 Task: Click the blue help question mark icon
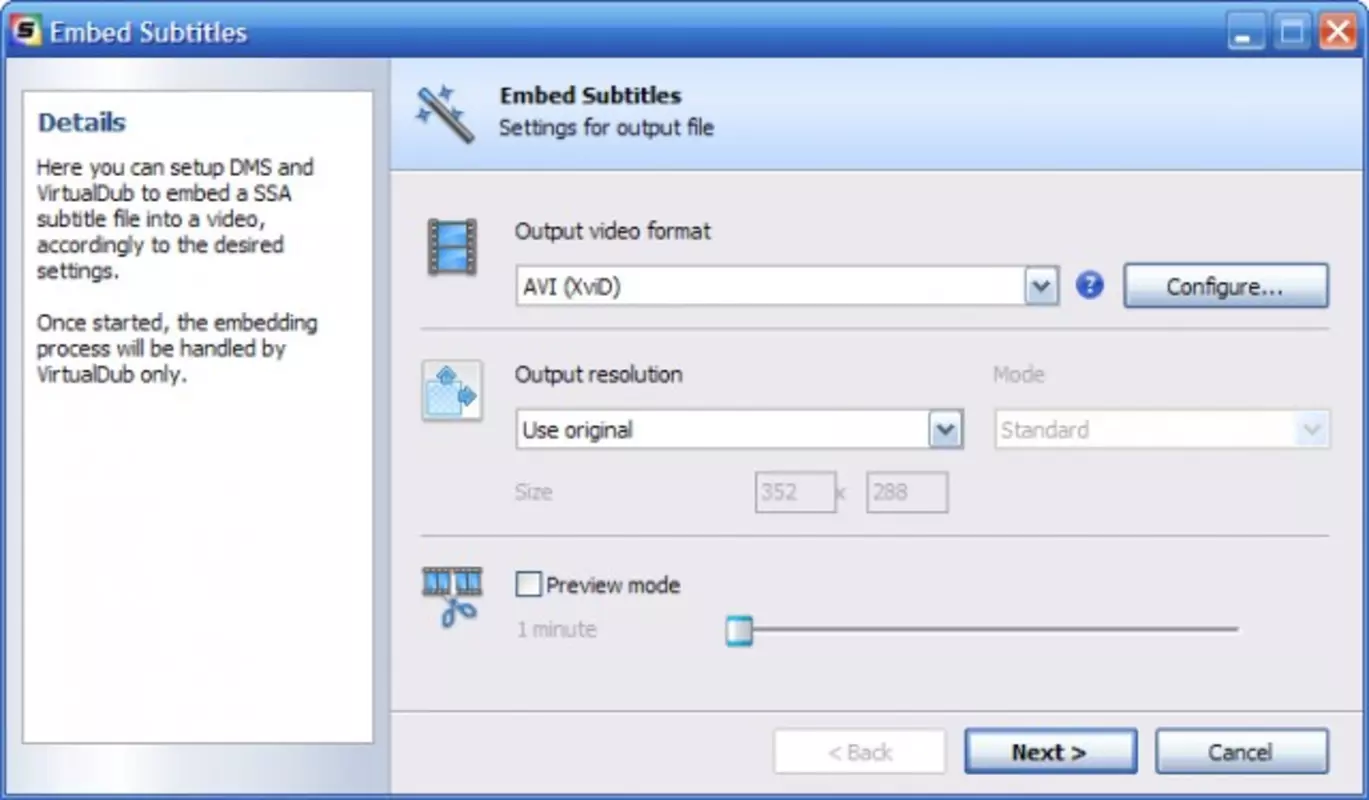1089,286
